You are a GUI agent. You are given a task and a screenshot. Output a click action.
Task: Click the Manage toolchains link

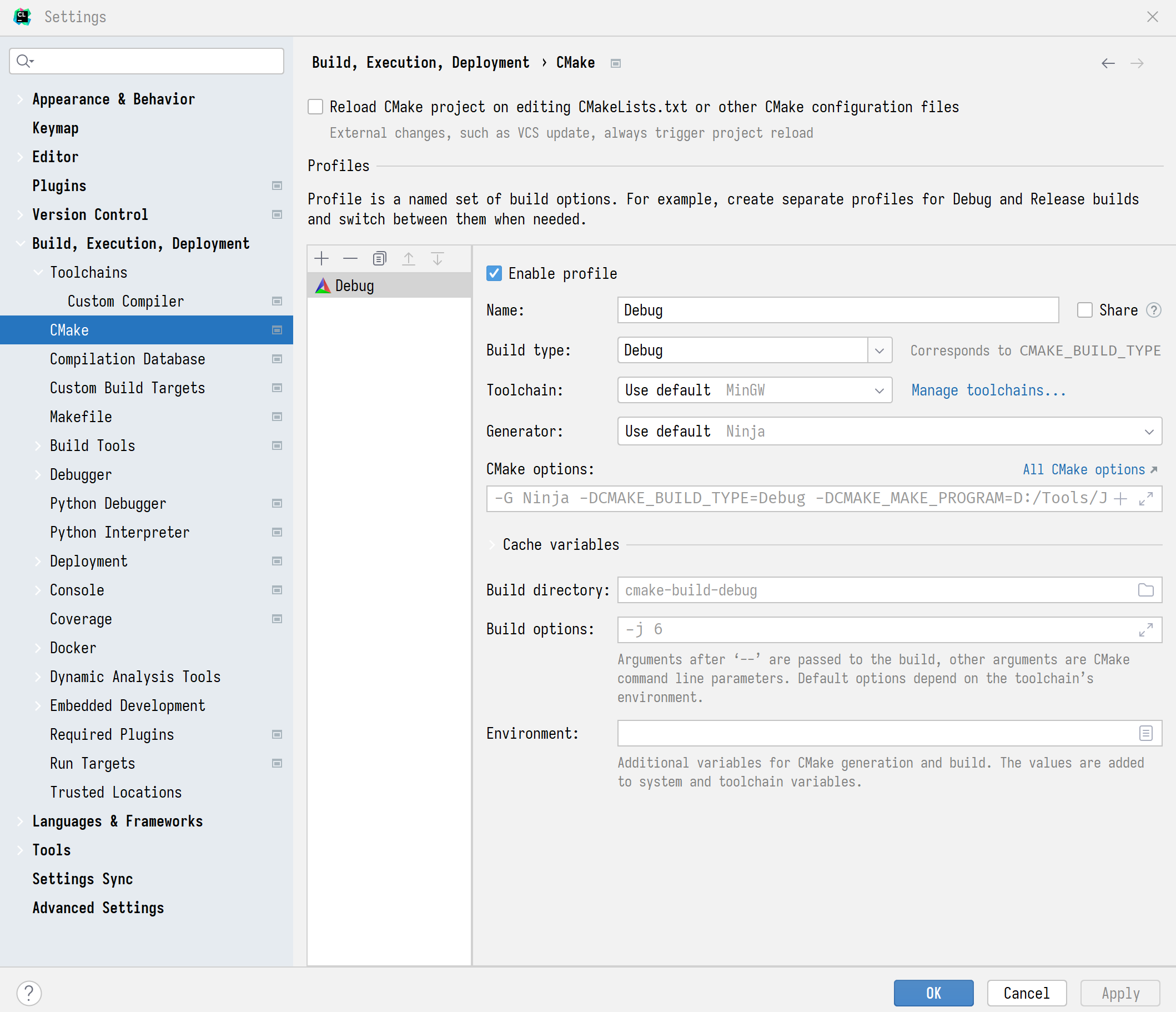(988, 390)
